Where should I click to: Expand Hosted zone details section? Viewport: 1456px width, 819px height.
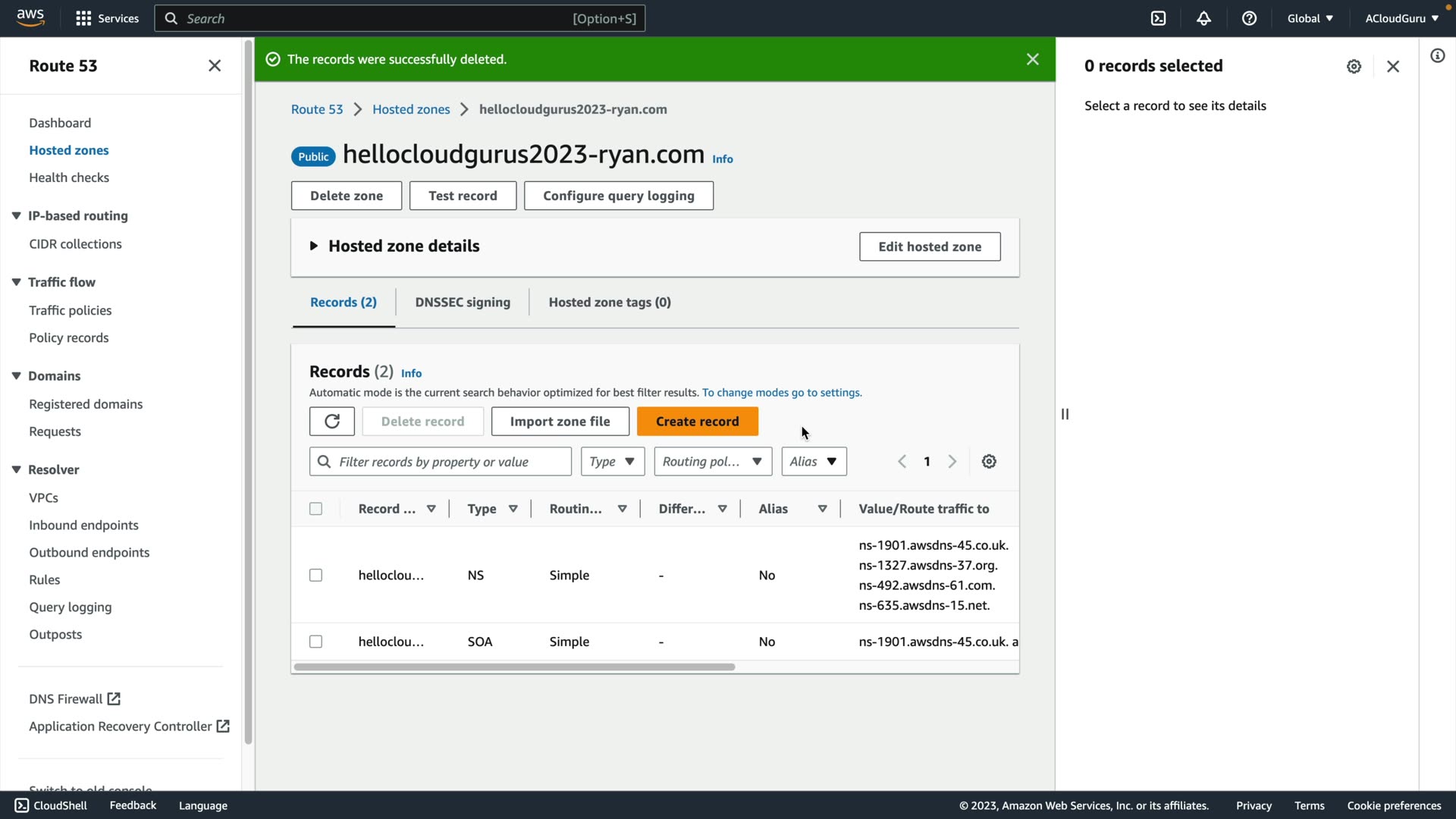[313, 246]
